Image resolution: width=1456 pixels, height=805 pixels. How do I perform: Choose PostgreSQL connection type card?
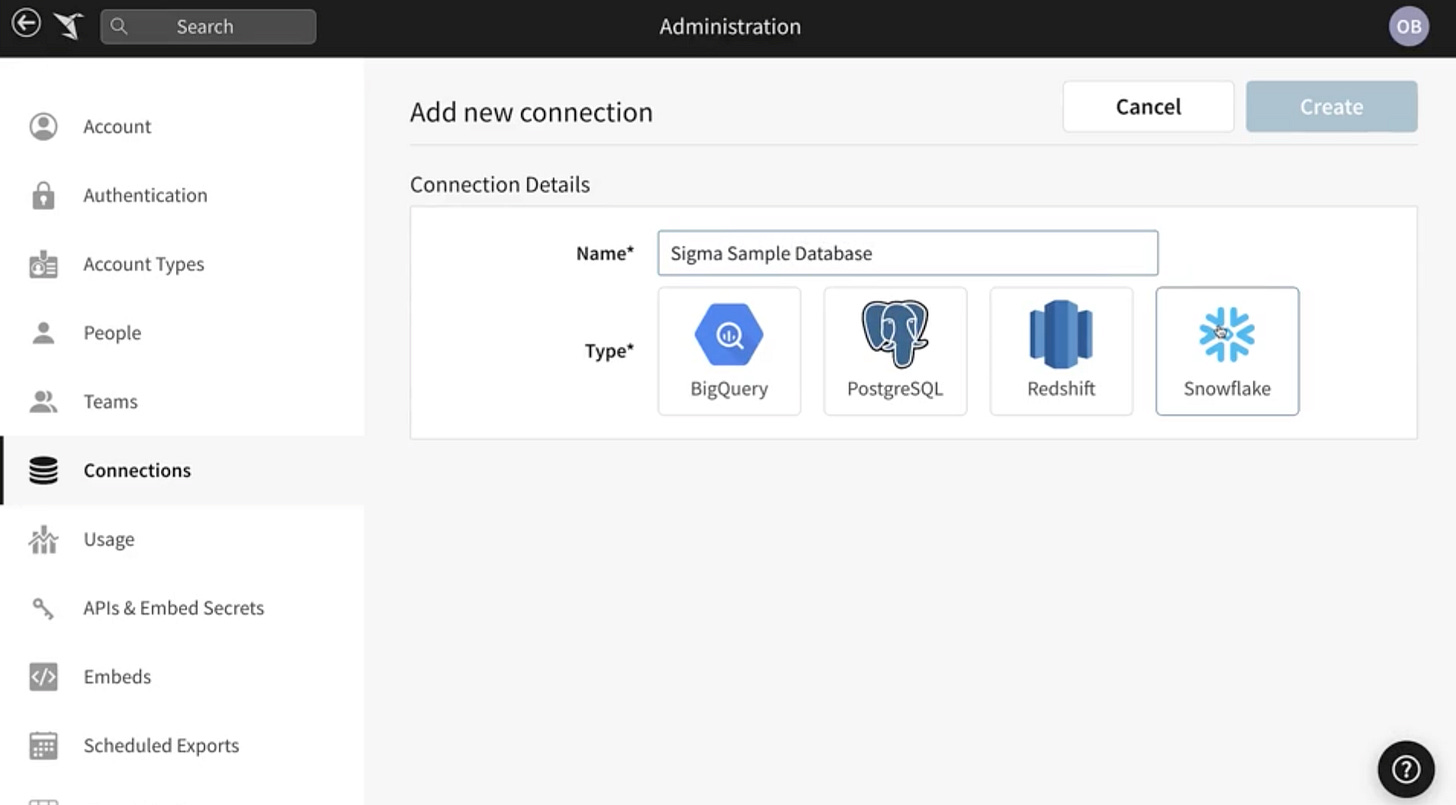(x=895, y=351)
